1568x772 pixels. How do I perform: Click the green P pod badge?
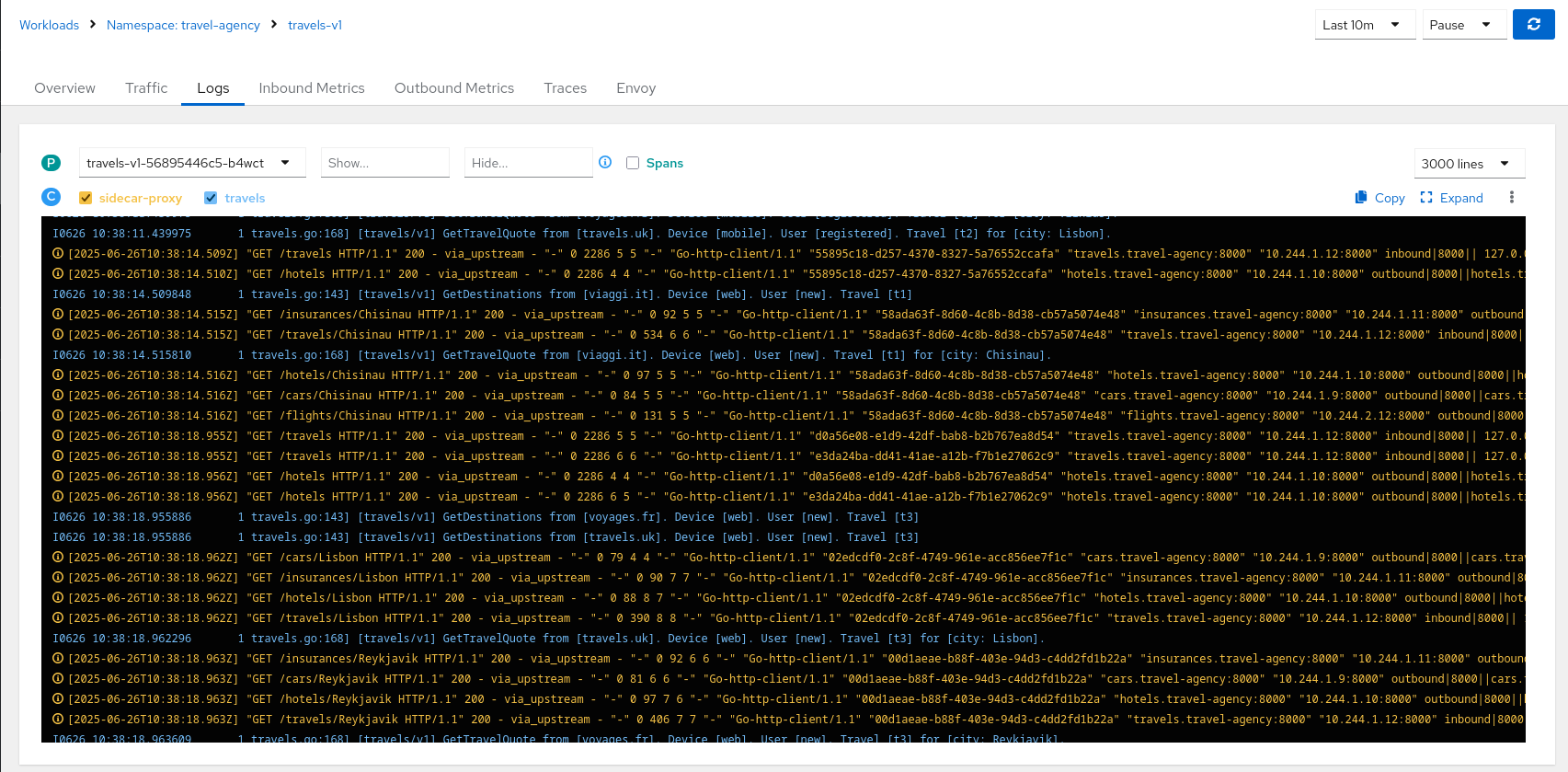click(x=51, y=163)
